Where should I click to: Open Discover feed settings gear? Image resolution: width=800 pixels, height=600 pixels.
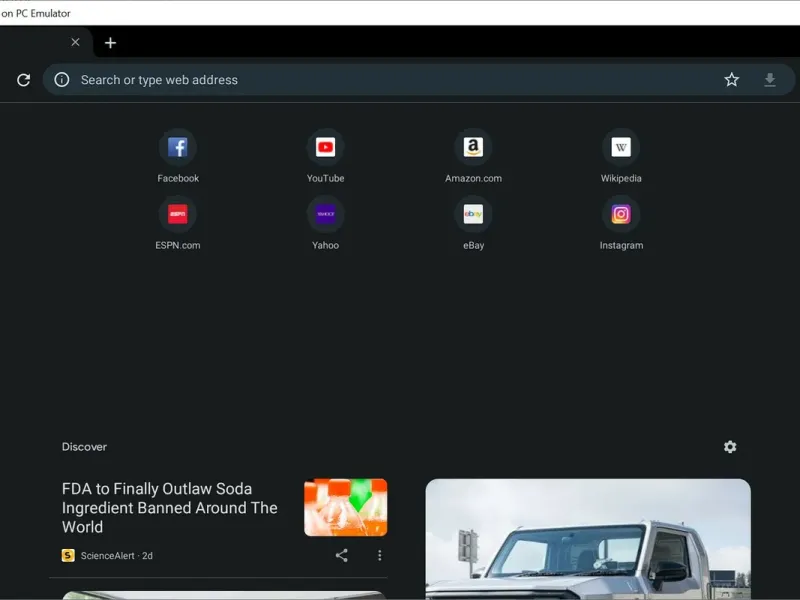(730, 447)
